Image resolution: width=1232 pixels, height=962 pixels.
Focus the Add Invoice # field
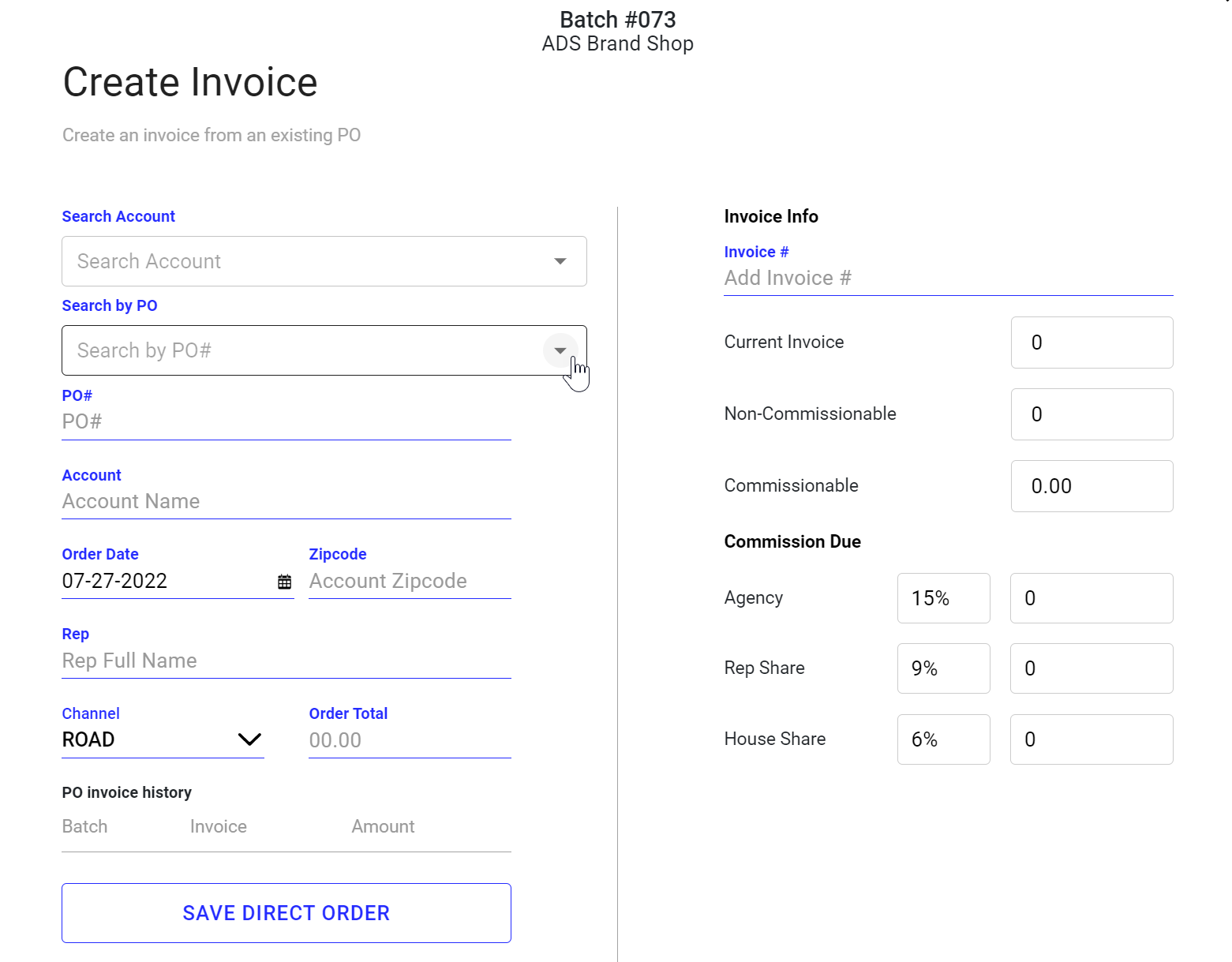[947, 279]
